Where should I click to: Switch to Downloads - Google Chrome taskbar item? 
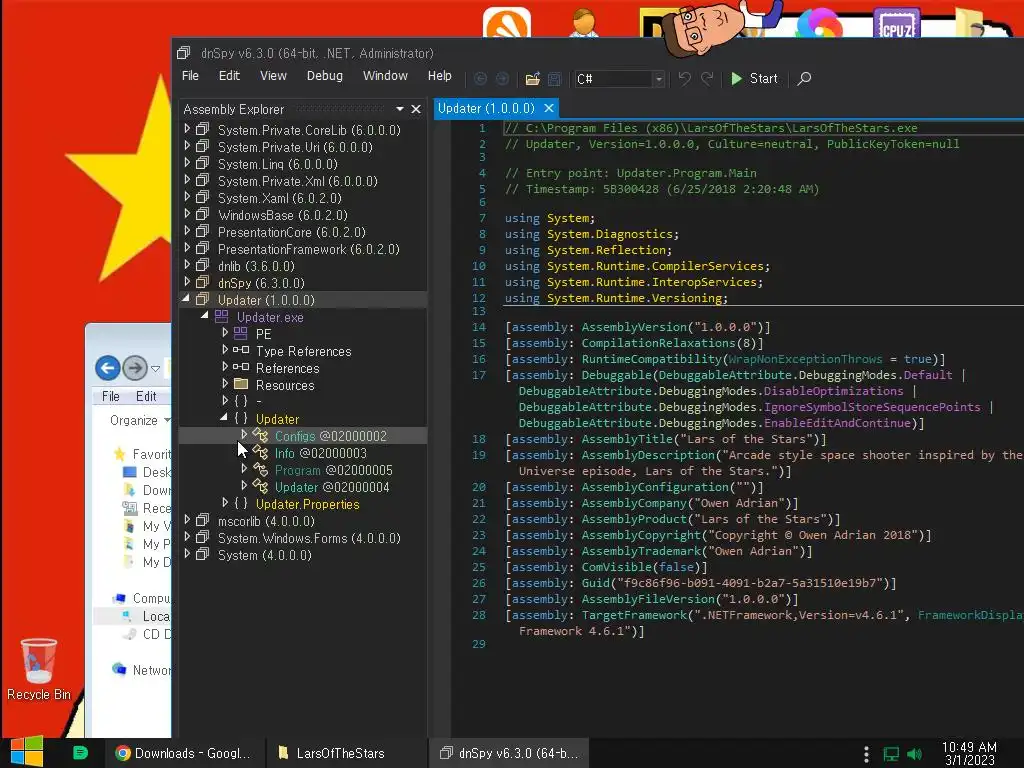185,753
